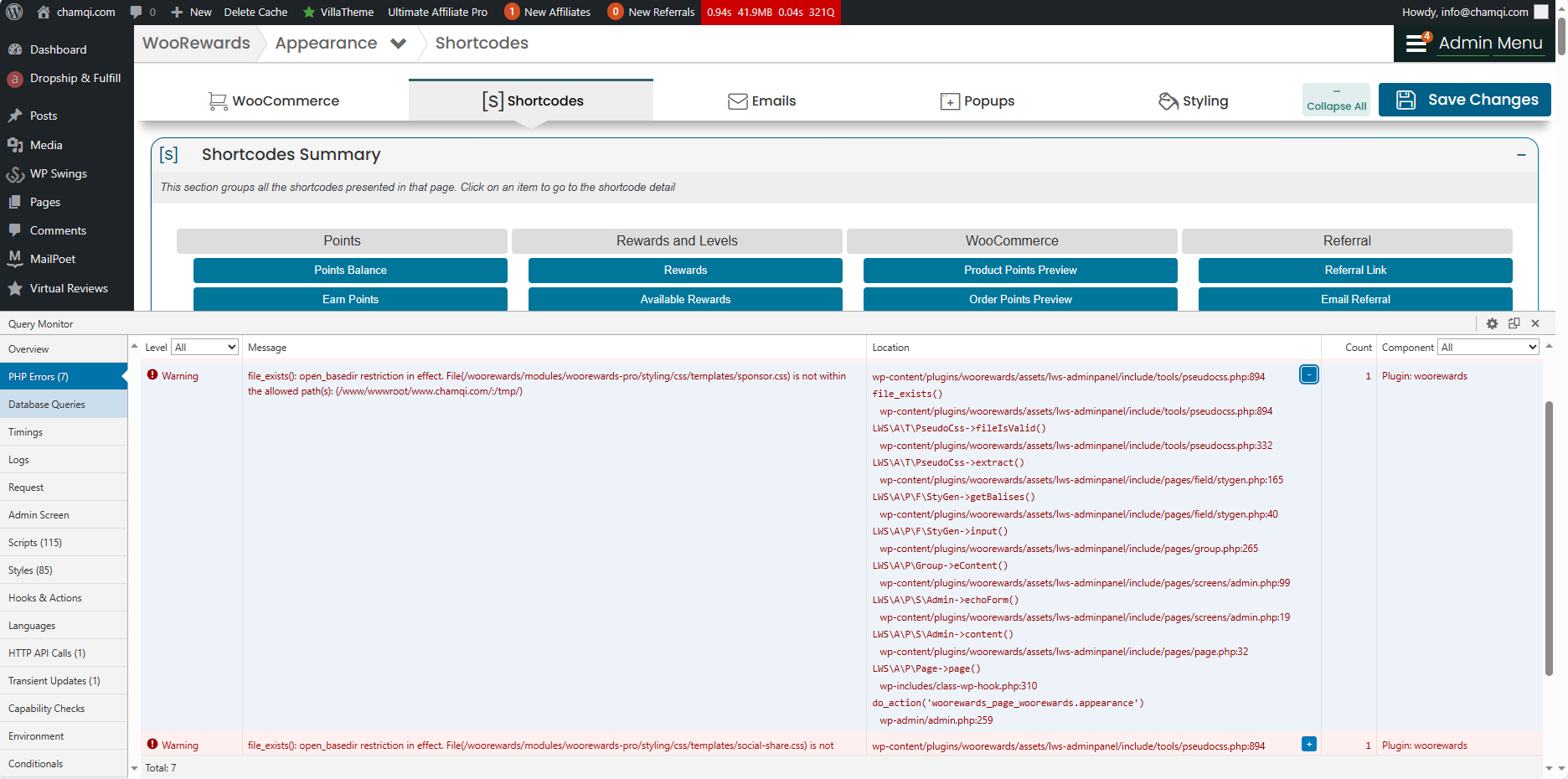Image resolution: width=1568 pixels, height=779 pixels.
Task: Collapse the Shortcodes Summary section
Action: (x=1521, y=155)
